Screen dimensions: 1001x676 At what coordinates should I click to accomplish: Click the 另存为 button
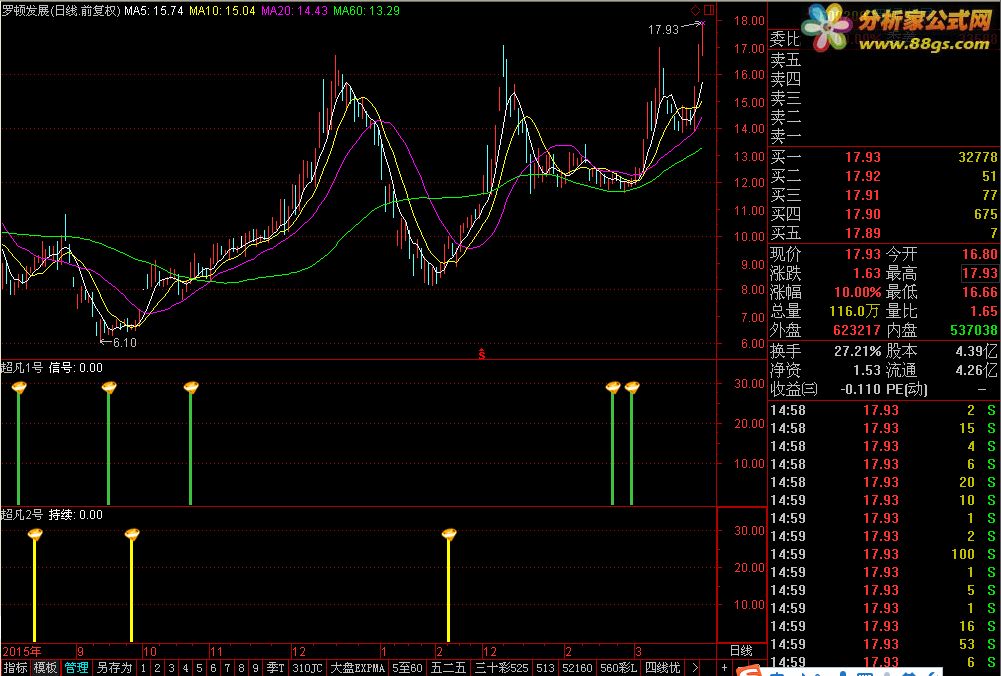click(114, 668)
